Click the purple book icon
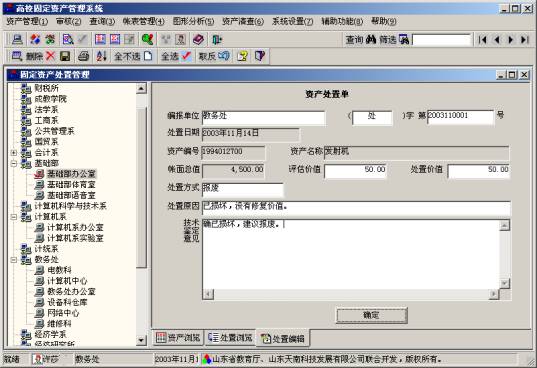The width and height of the screenshot is (537, 368). (198, 40)
